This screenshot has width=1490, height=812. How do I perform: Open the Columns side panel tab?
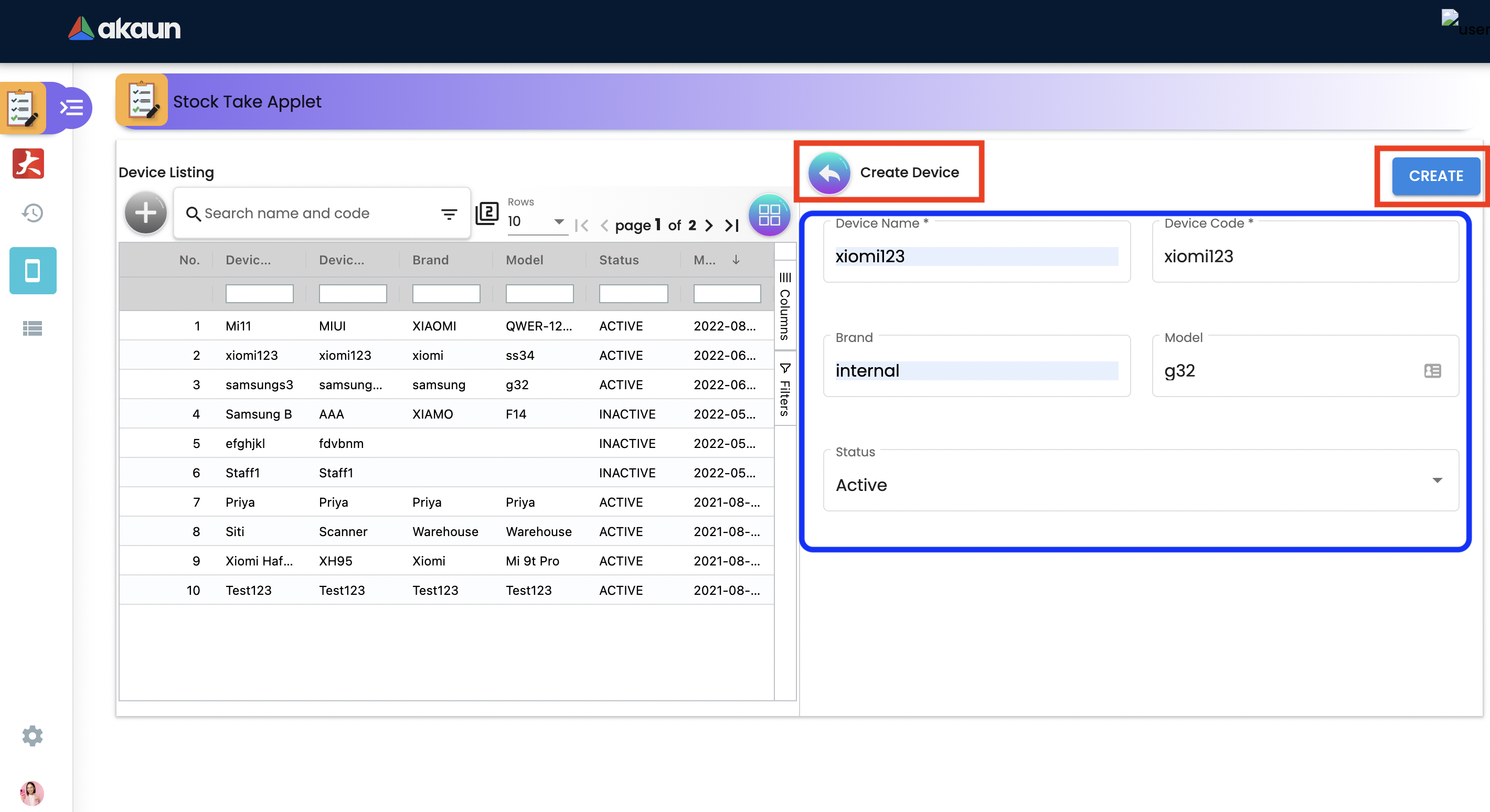click(x=784, y=307)
